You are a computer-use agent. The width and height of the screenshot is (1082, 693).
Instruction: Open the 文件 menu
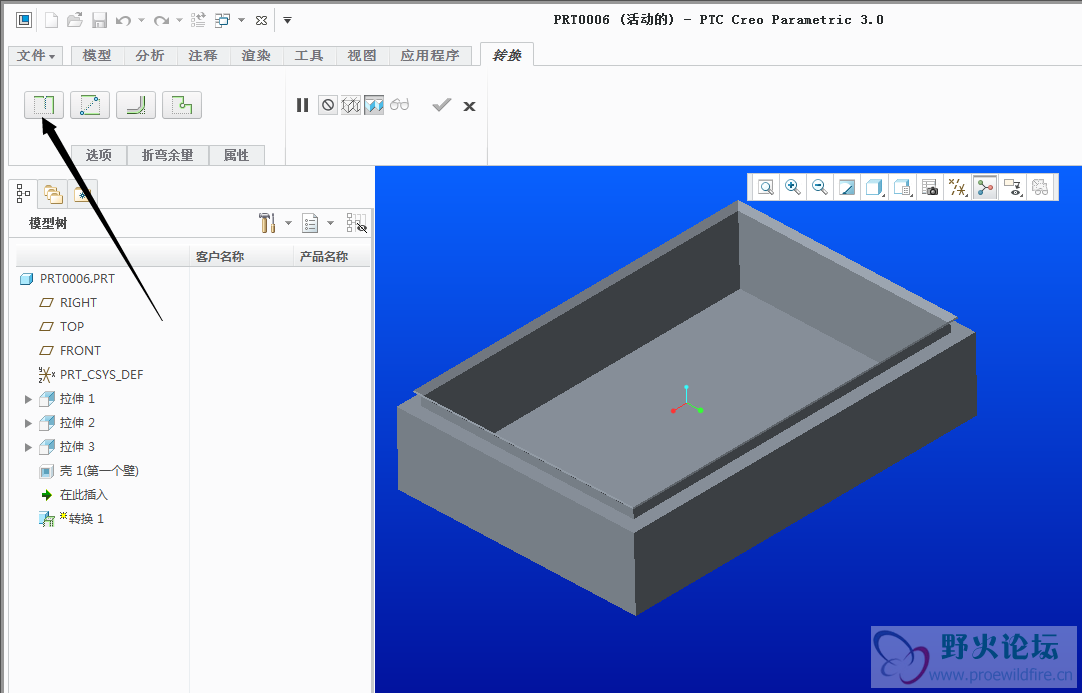(36, 56)
